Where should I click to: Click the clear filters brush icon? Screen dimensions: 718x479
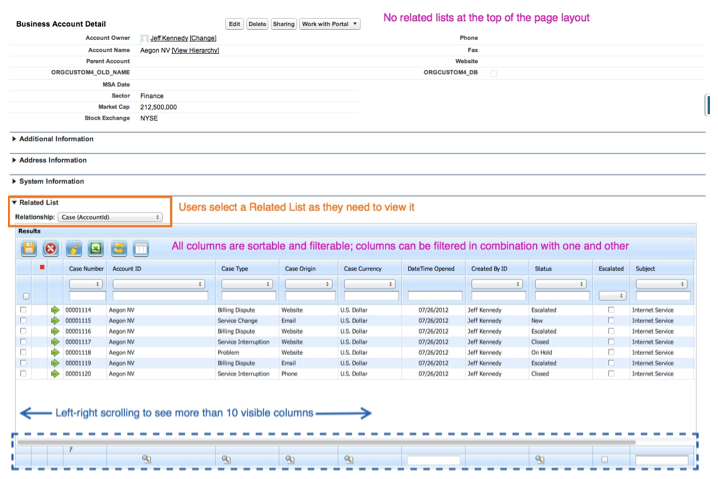tap(73, 248)
